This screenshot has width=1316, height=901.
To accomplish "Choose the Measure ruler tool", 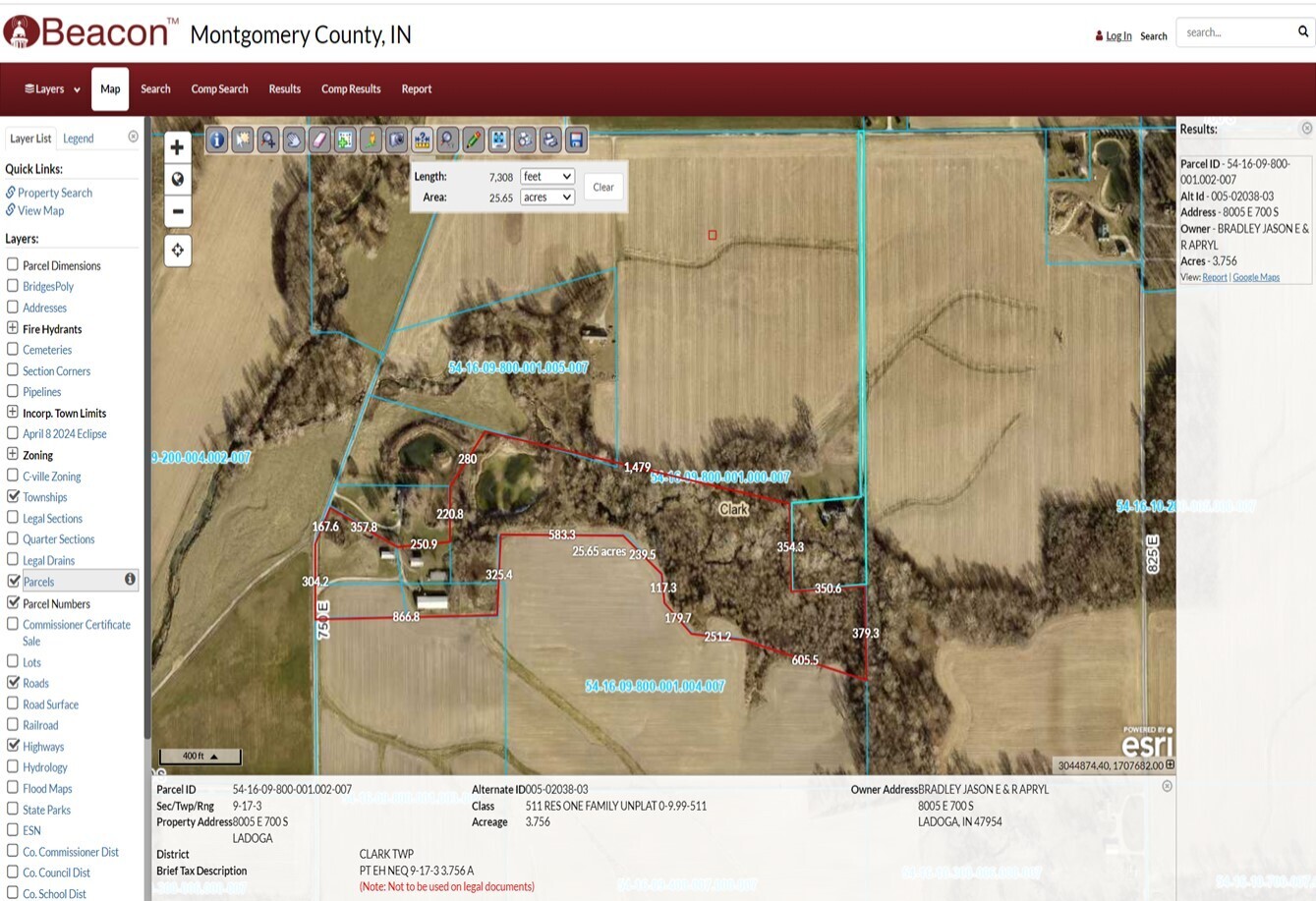I will (x=422, y=141).
